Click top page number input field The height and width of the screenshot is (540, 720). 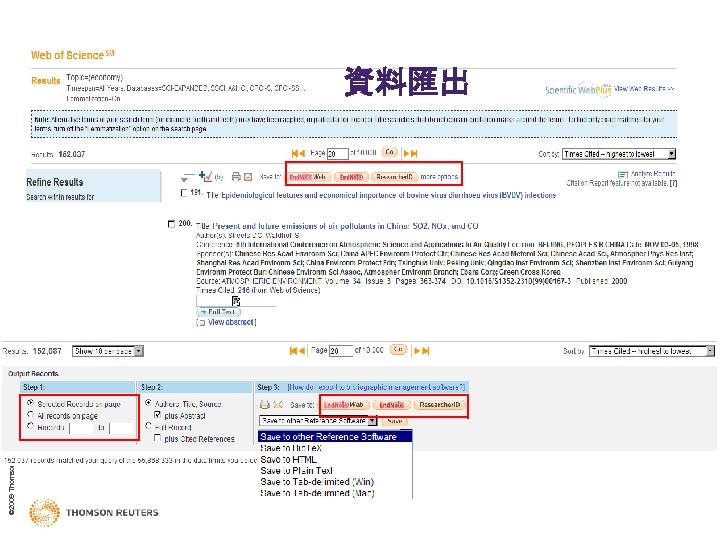[338, 154]
